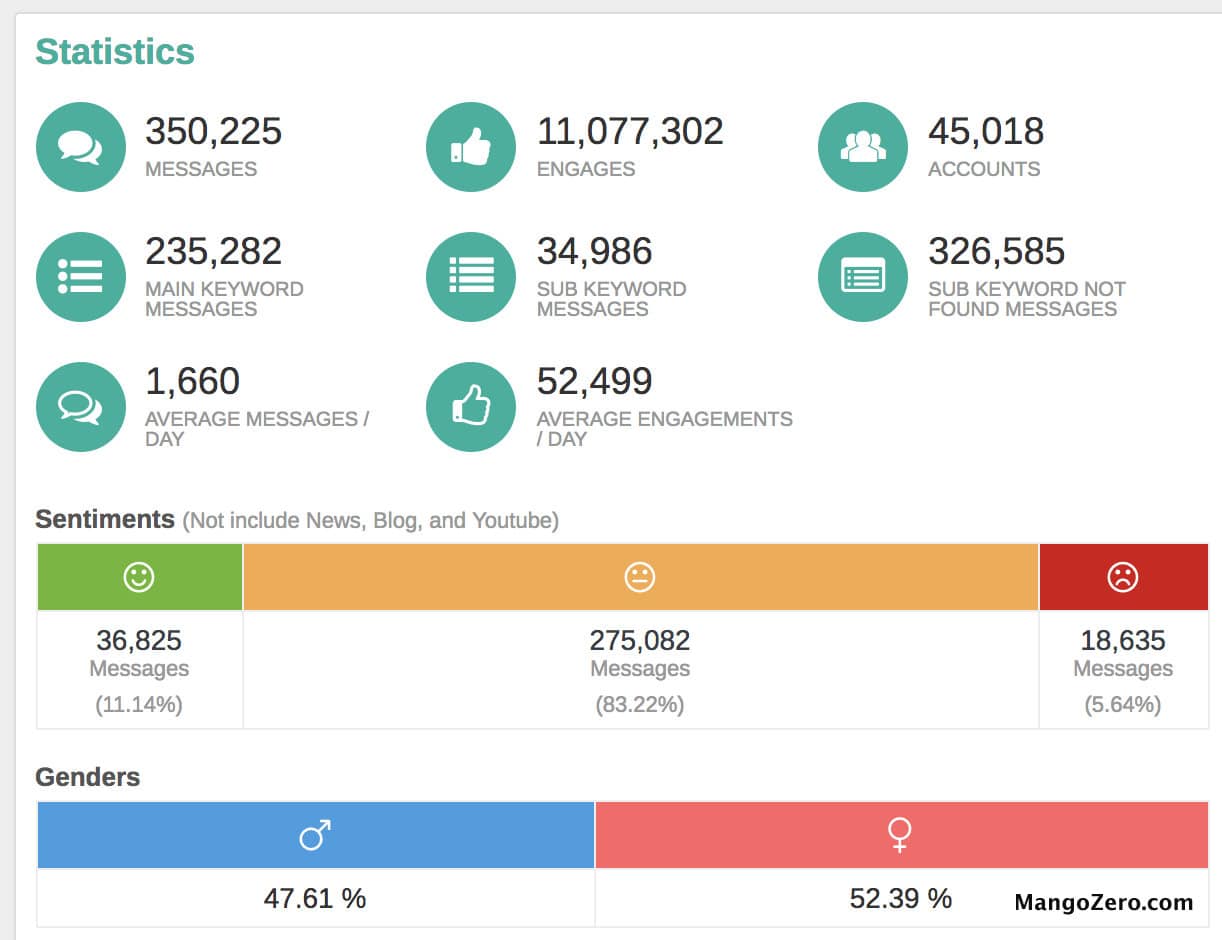Click the MAIN KEYWORD MESSAGES label
Screen dimensions: 1222x940
[x=224, y=299]
